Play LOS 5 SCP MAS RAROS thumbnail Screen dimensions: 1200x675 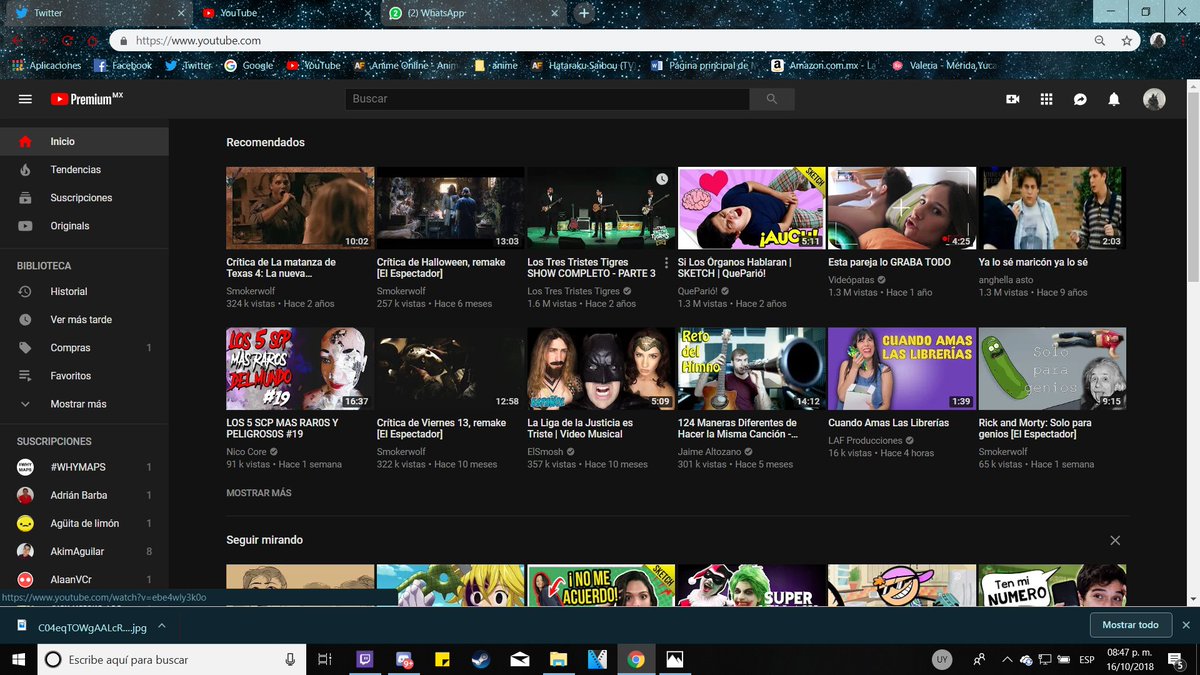pyautogui.click(x=300, y=369)
